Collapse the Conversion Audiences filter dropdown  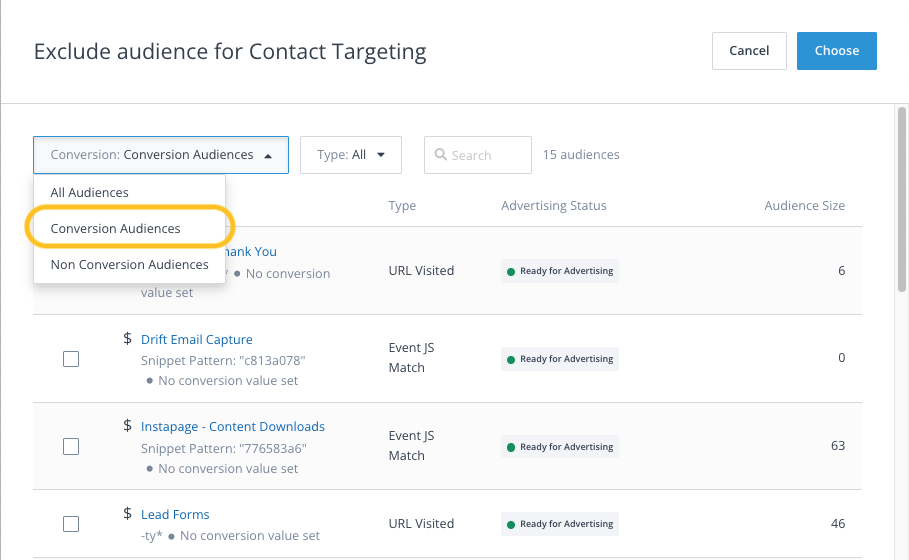[x=161, y=155]
